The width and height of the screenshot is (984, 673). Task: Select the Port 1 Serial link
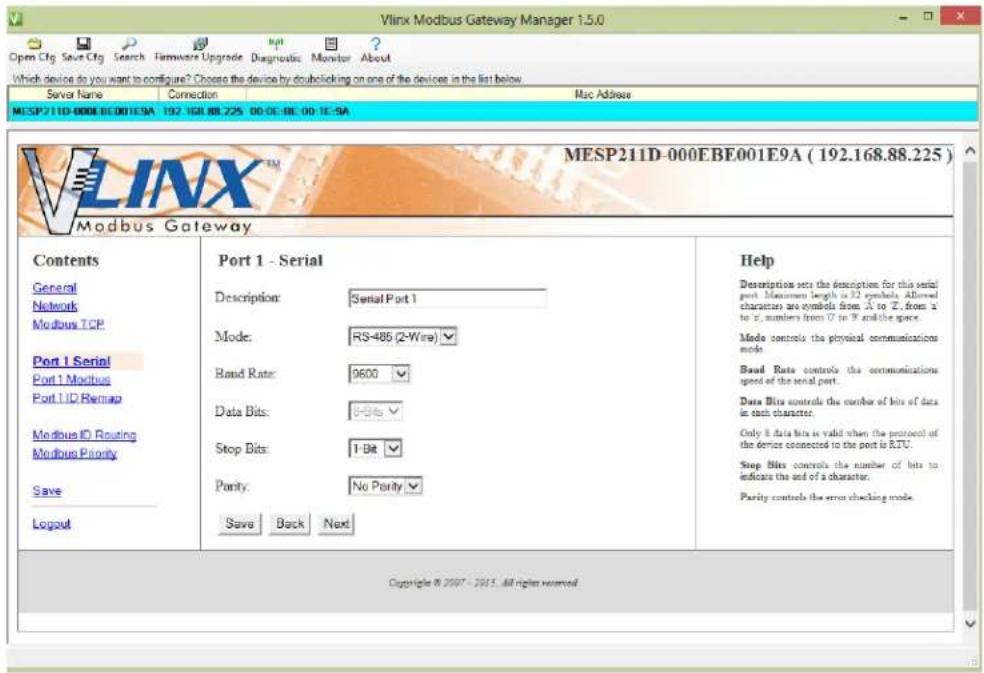coord(72,361)
